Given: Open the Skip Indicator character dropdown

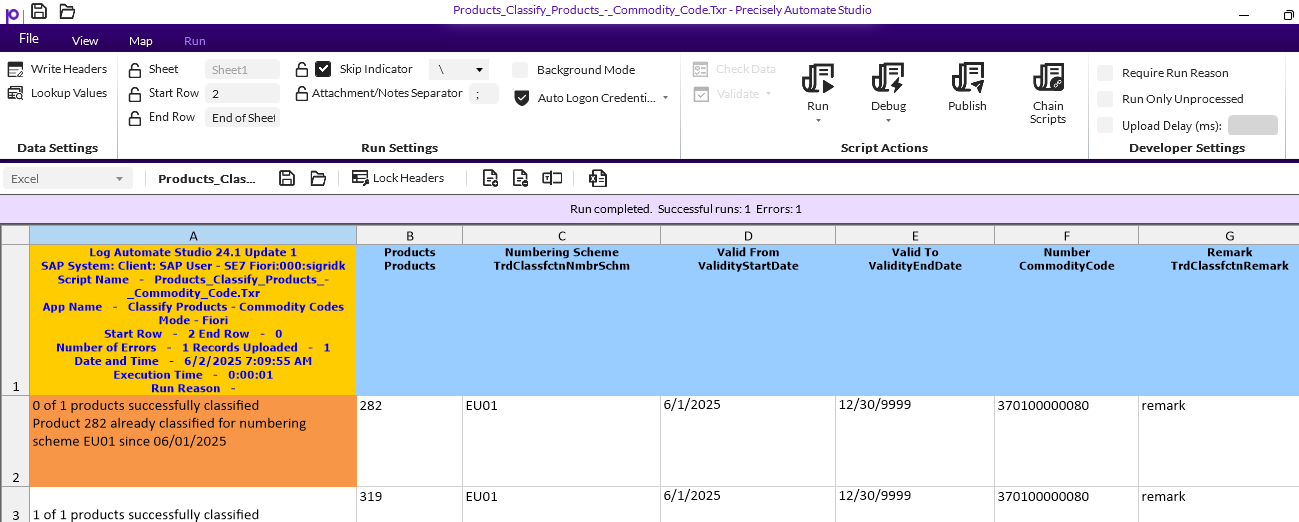Looking at the screenshot, I should (480, 70).
